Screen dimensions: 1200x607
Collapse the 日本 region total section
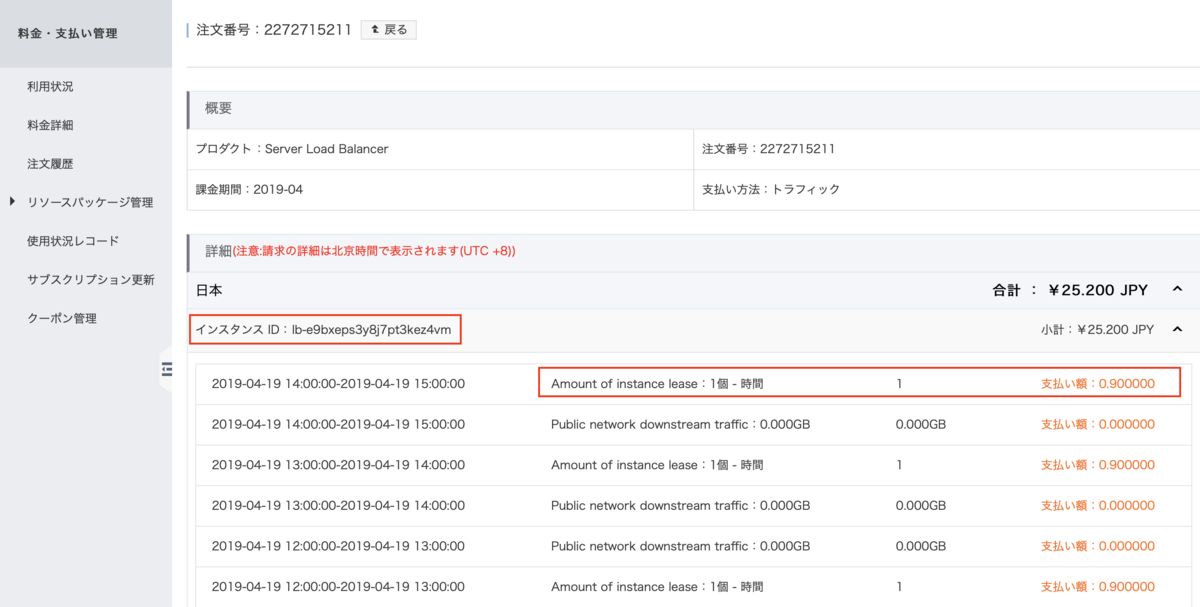click(x=1176, y=290)
